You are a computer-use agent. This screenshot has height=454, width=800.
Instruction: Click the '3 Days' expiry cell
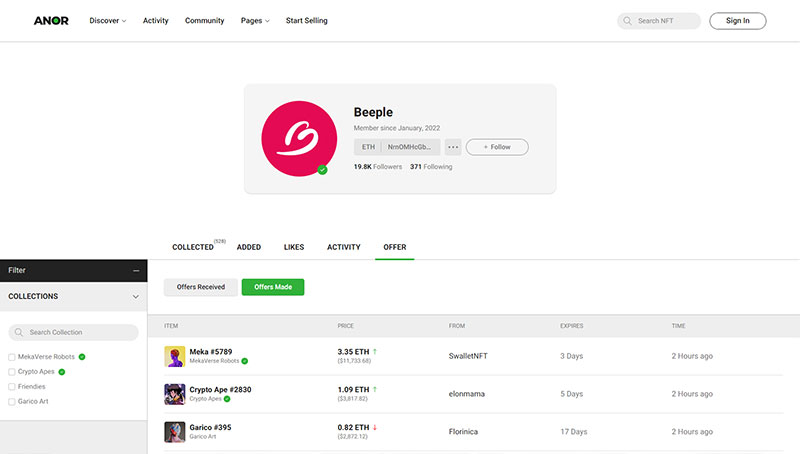point(571,356)
